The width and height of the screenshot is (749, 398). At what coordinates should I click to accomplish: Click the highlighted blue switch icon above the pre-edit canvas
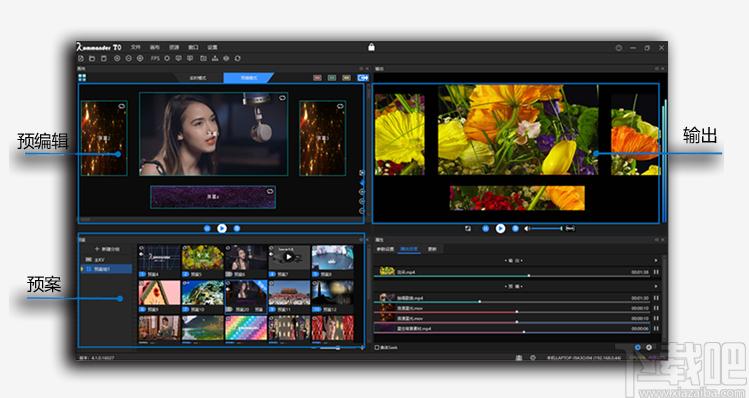tap(363, 77)
